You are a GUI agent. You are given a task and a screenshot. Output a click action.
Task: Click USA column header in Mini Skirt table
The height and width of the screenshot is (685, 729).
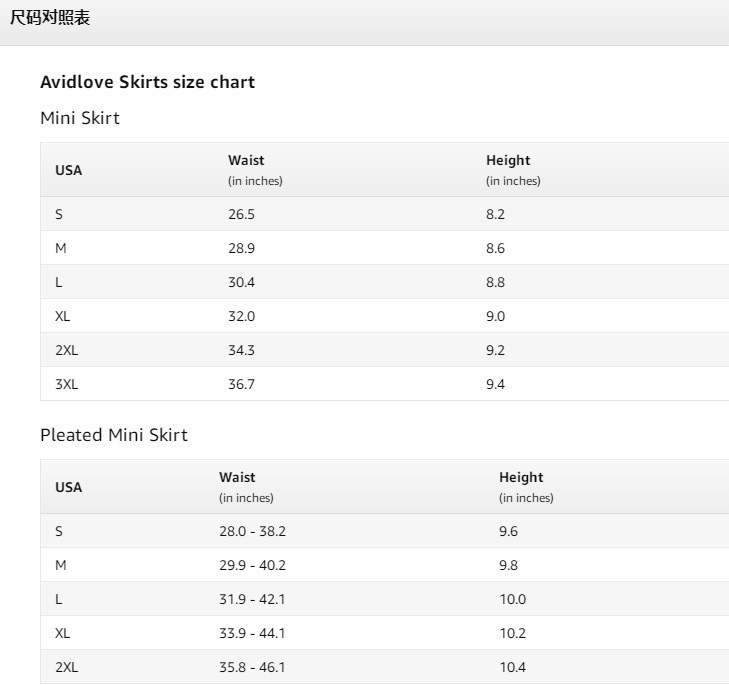[x=69, y=170]
